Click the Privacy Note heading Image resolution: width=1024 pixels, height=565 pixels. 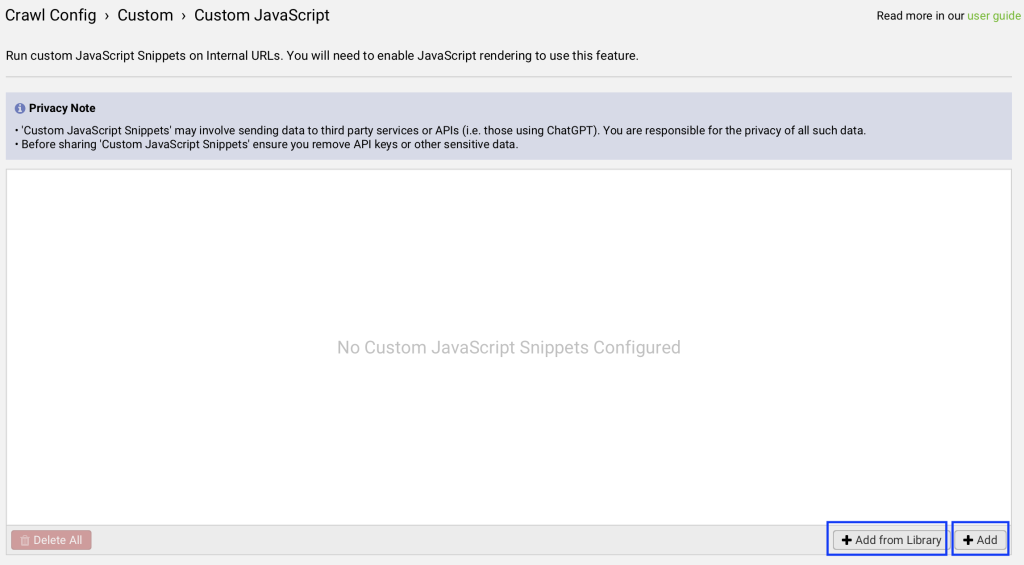[62, 108]
